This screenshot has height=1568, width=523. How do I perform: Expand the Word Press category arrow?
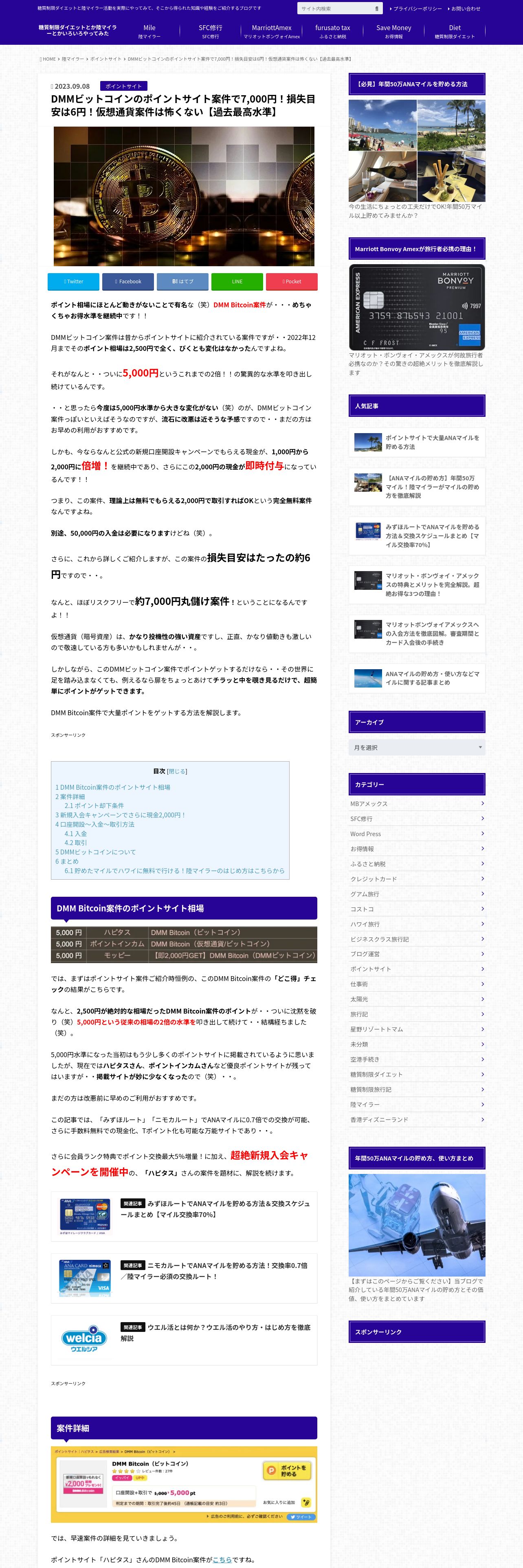(x=482, y=833)
